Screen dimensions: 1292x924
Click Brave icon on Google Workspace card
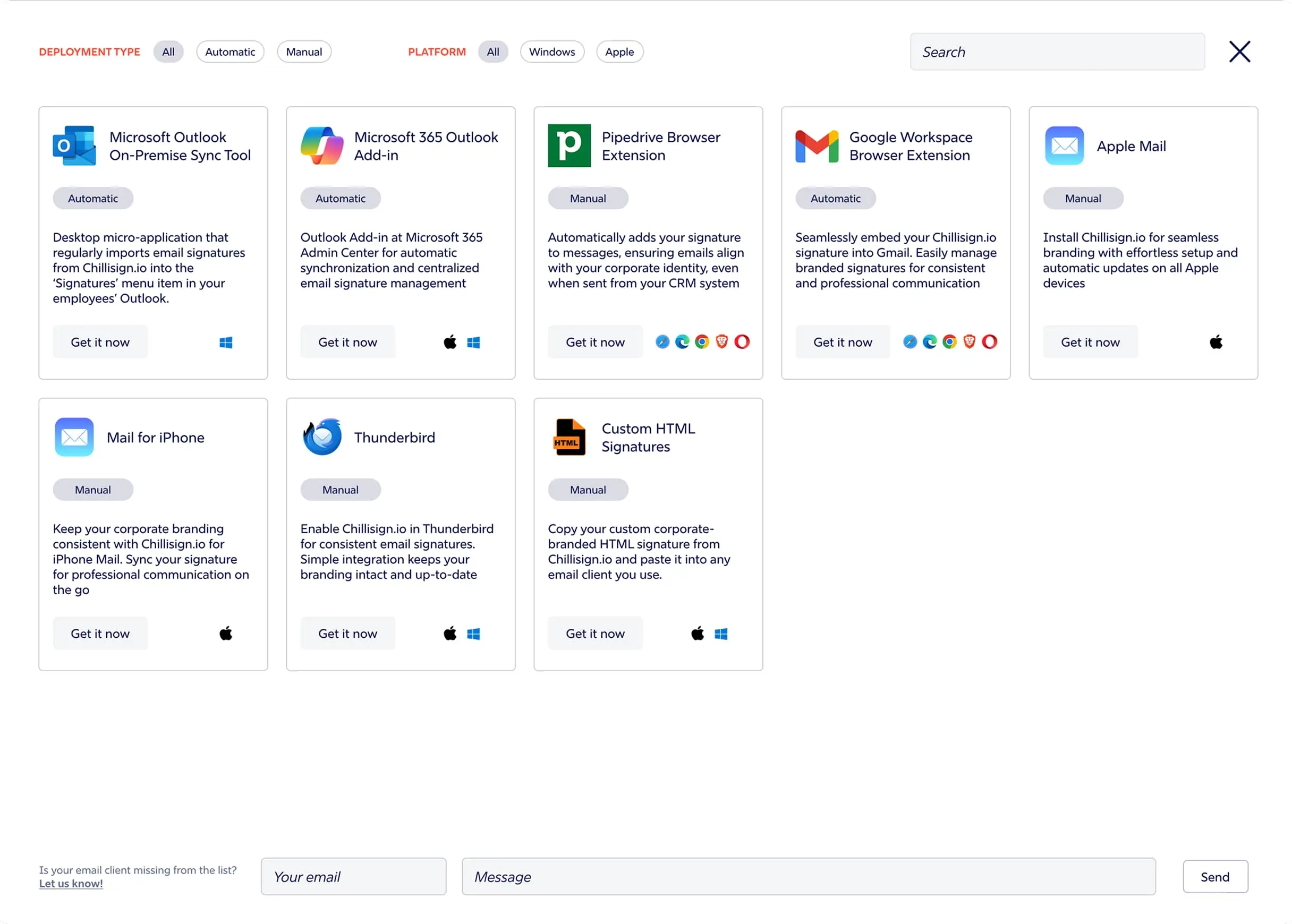pyautogui.click(x=970, y=341)
